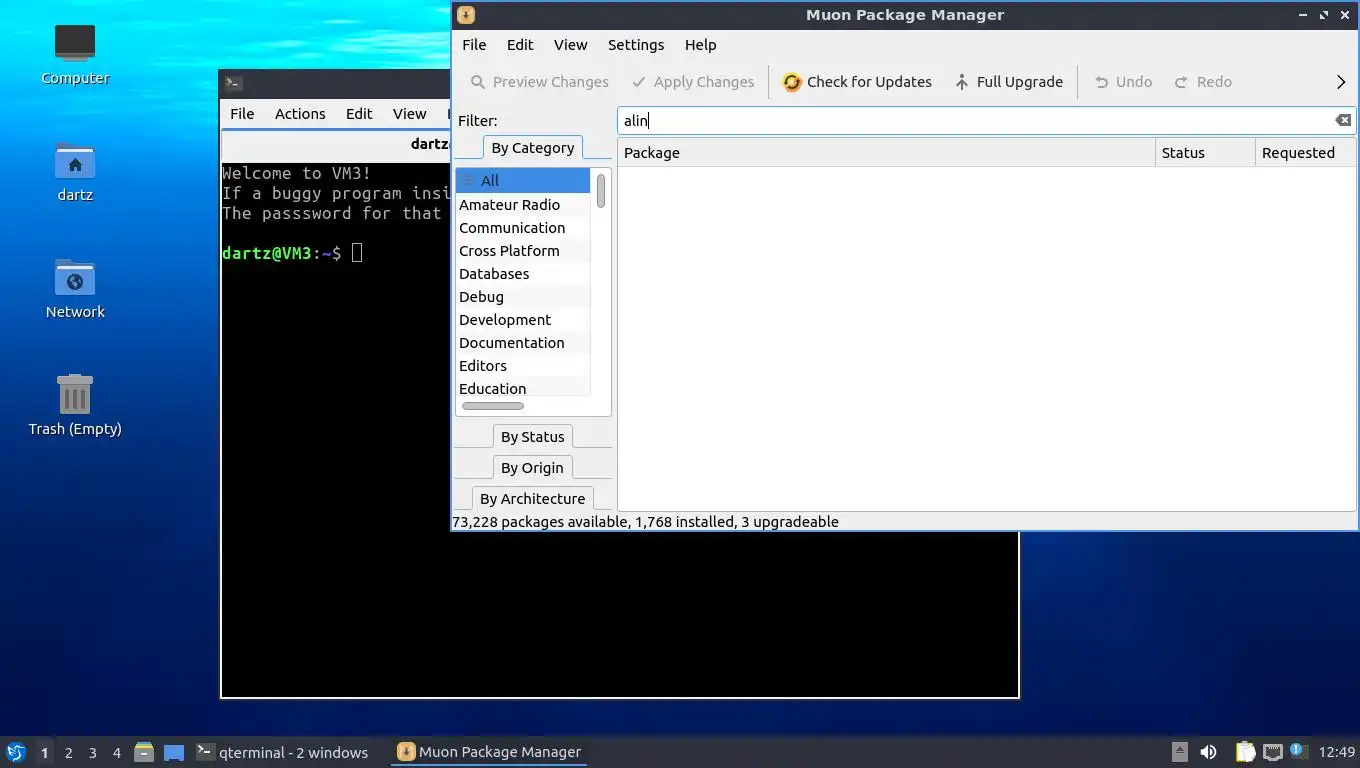Viewport: 1360px width, 768px height.
Task: Open the Trash (Empty) desktop icon
Action: click(x=75, y=405)
